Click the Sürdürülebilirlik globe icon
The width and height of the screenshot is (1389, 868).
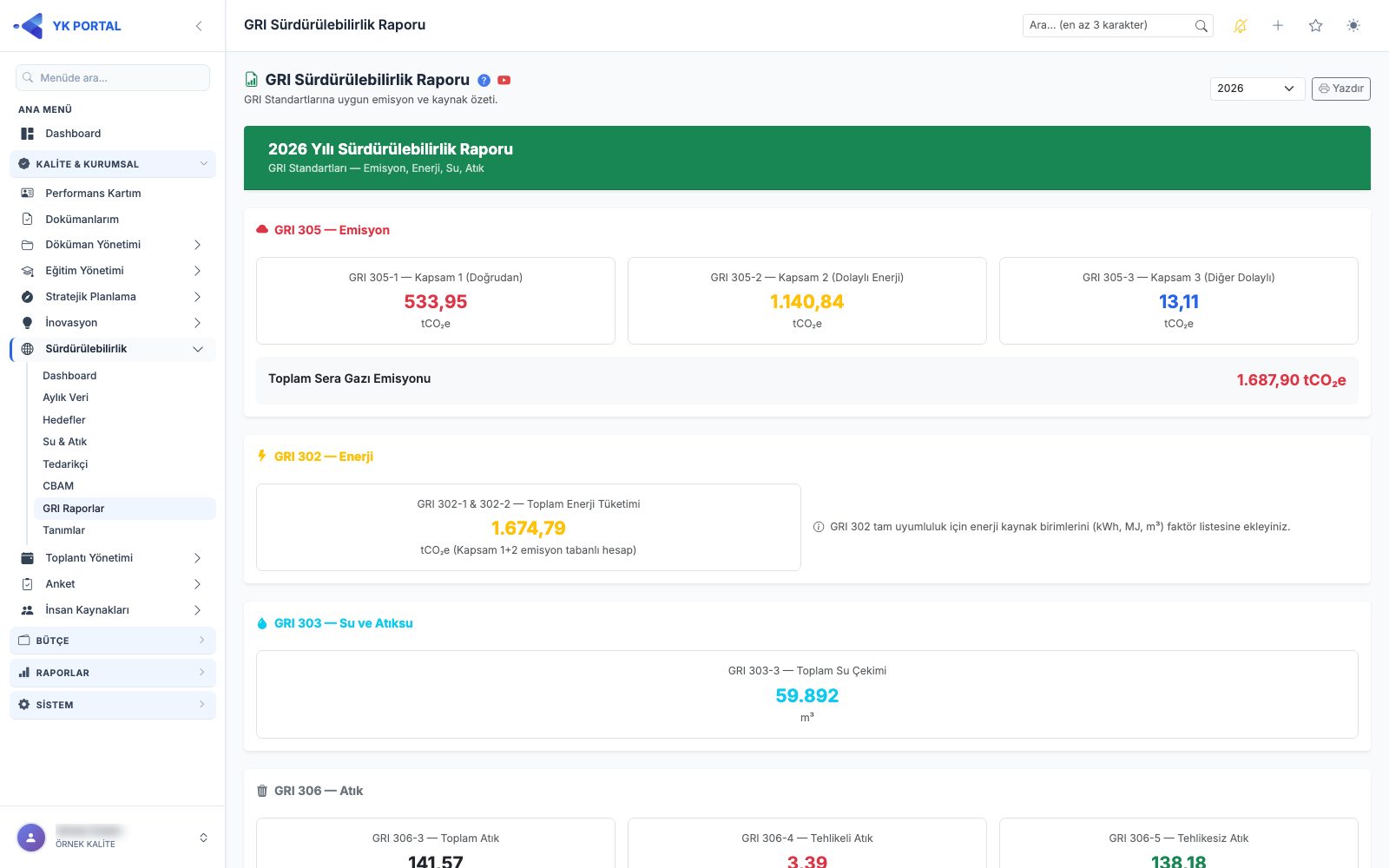pyautogui.click(x=28, y=349)
